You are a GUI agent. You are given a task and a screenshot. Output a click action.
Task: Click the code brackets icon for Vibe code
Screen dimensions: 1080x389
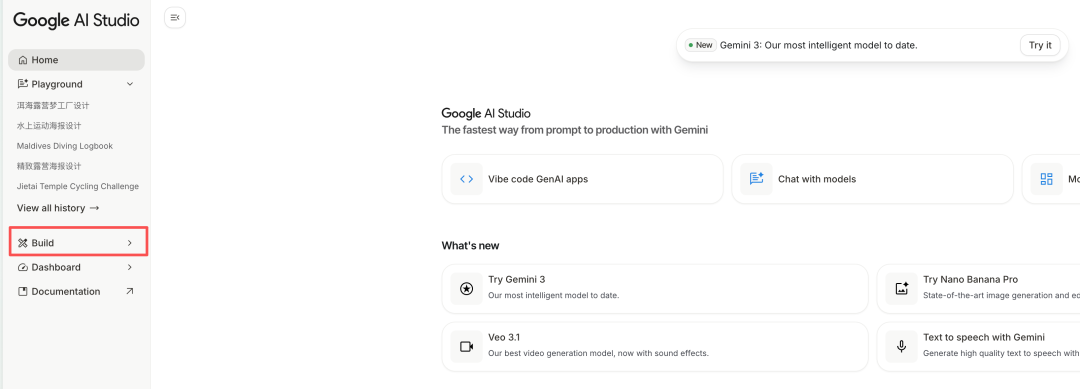tap(466, 179)
